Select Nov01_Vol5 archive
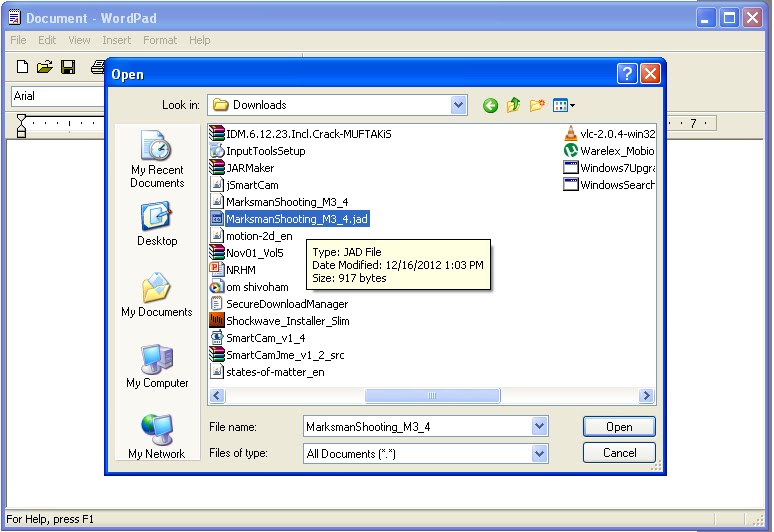The width and height of the screenshot is (774, 532). 247,253
